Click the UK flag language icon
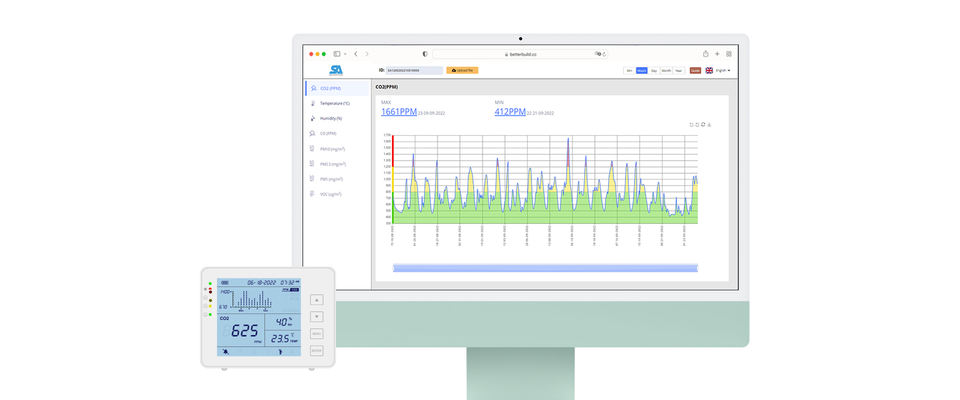 coord(709,70)
